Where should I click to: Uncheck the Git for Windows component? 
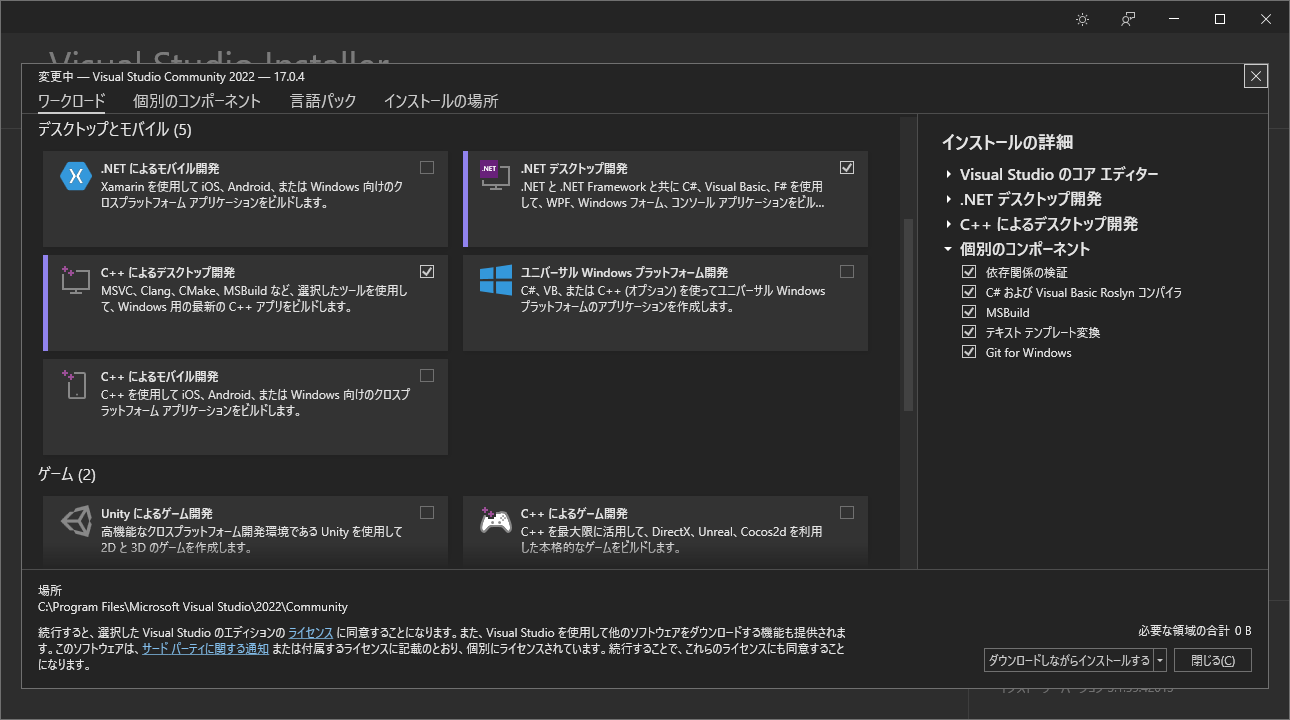coord(968,352)
